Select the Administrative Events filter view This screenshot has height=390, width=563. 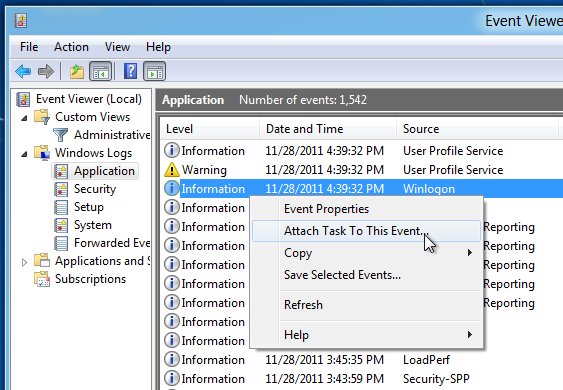[112, 135]
